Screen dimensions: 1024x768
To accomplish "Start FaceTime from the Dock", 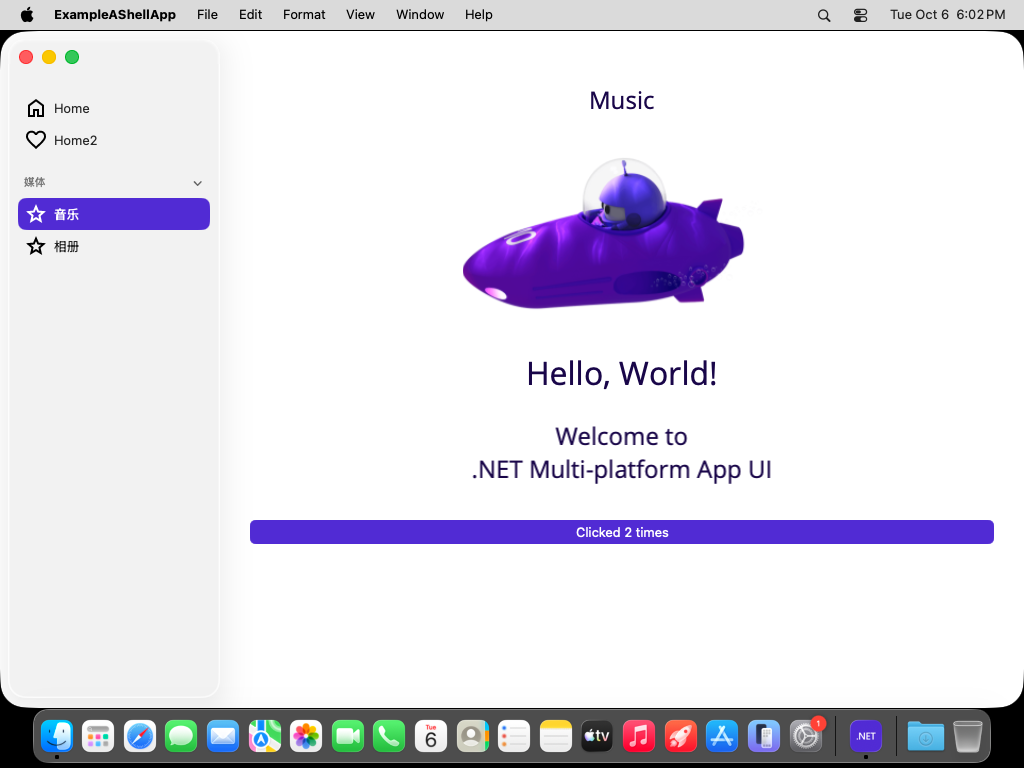I will (348, 736).
